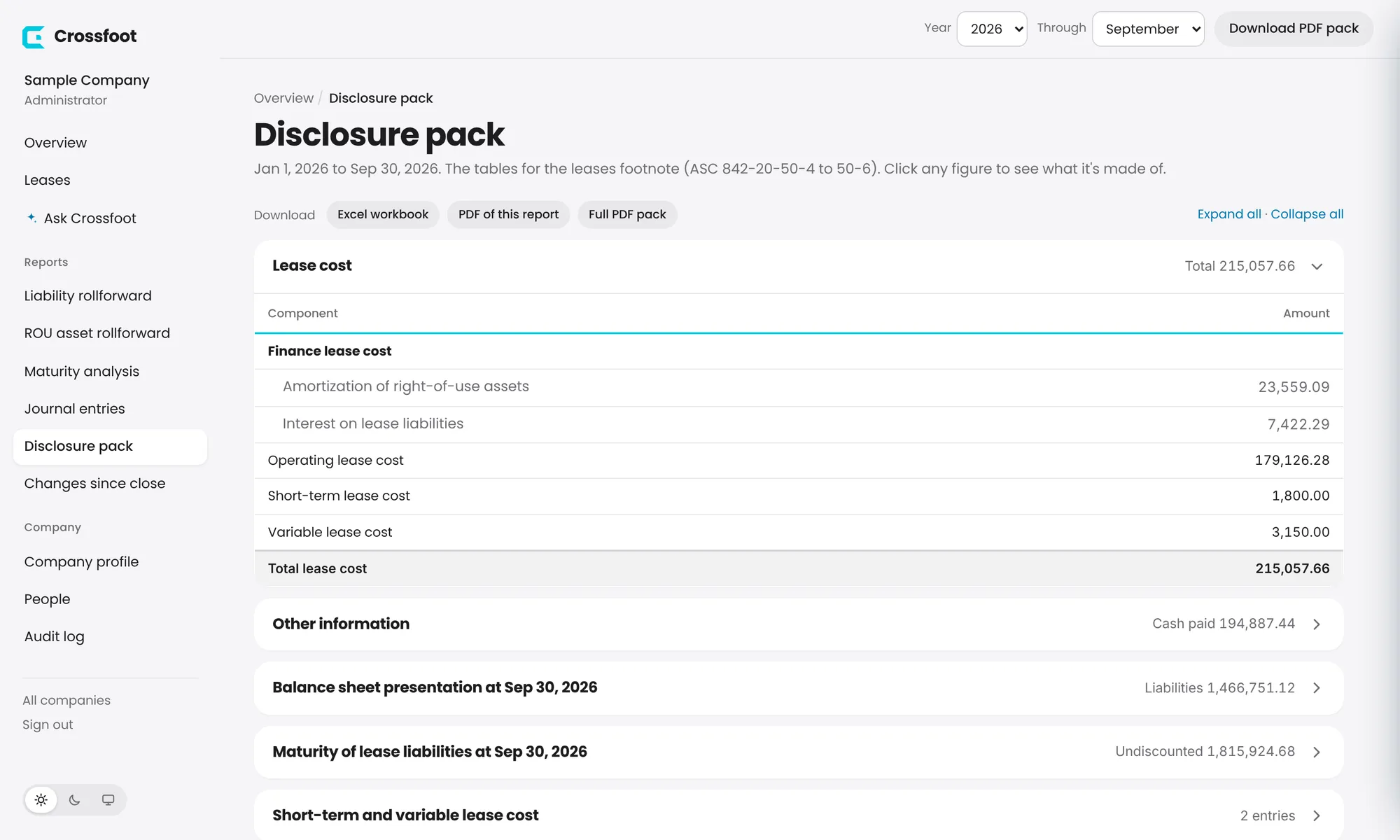Click total lease cost figure in bottom row

[1292, 568]
